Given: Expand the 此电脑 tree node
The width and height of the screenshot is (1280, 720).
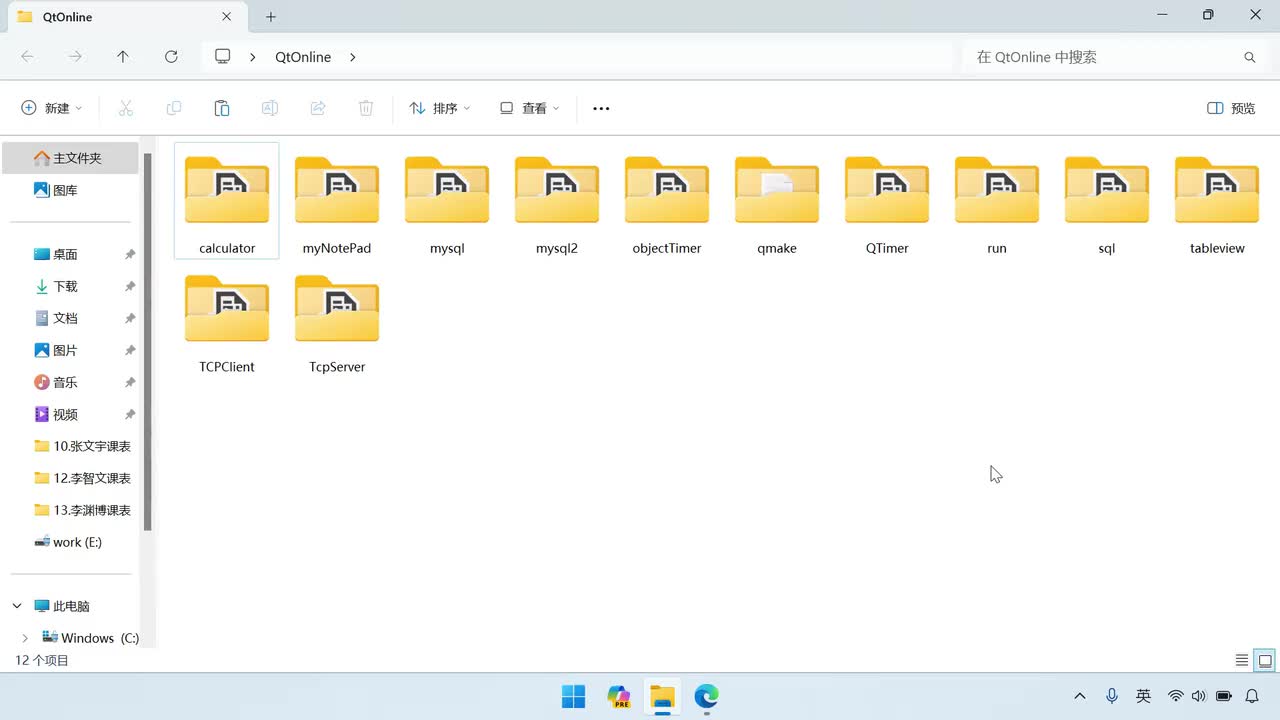Looking at the screenshot, I should pyautogui.click(x=17, y=606).
